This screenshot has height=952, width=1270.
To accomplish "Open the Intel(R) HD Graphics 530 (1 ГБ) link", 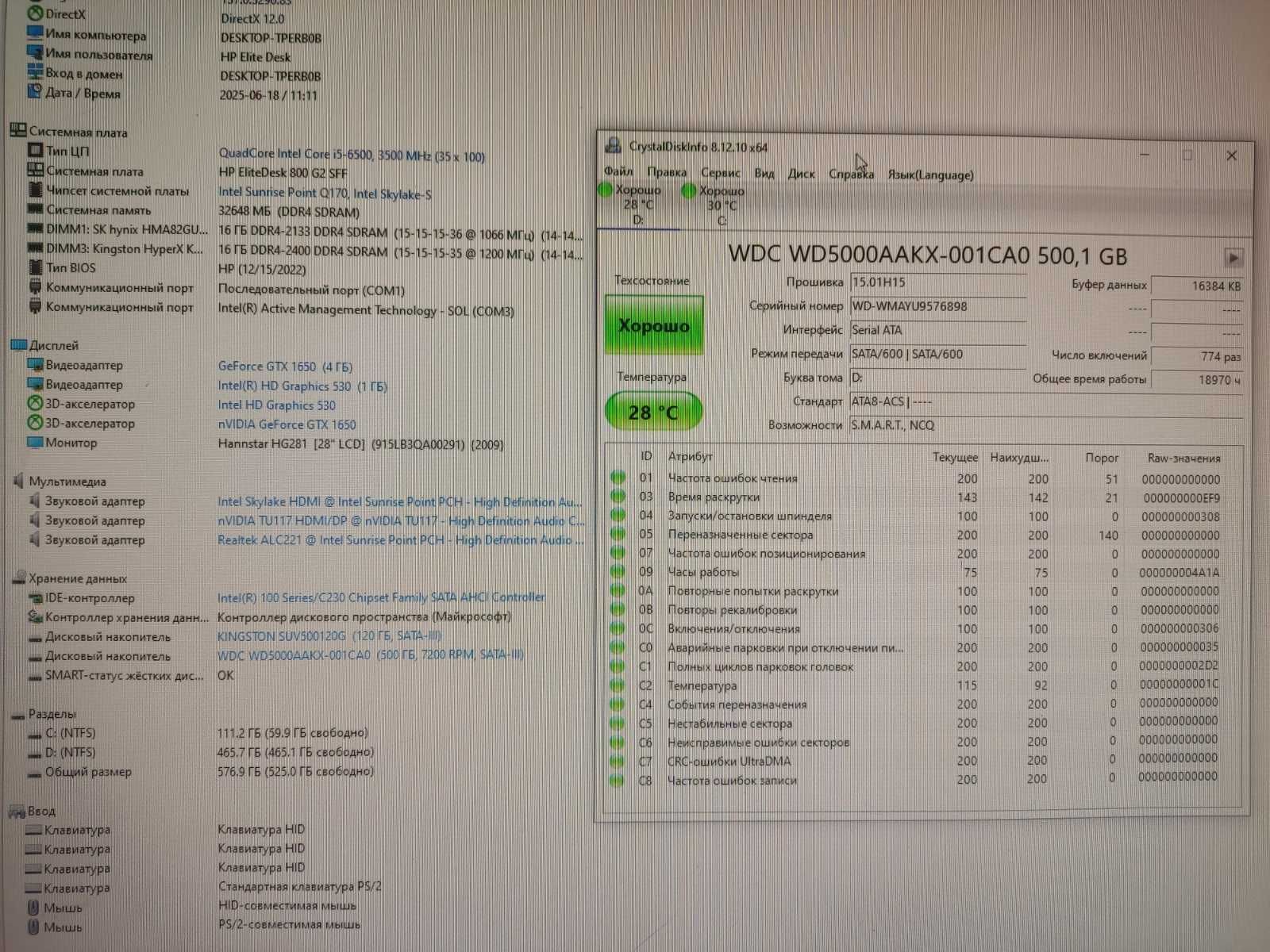I will click(x=302, y=386).
